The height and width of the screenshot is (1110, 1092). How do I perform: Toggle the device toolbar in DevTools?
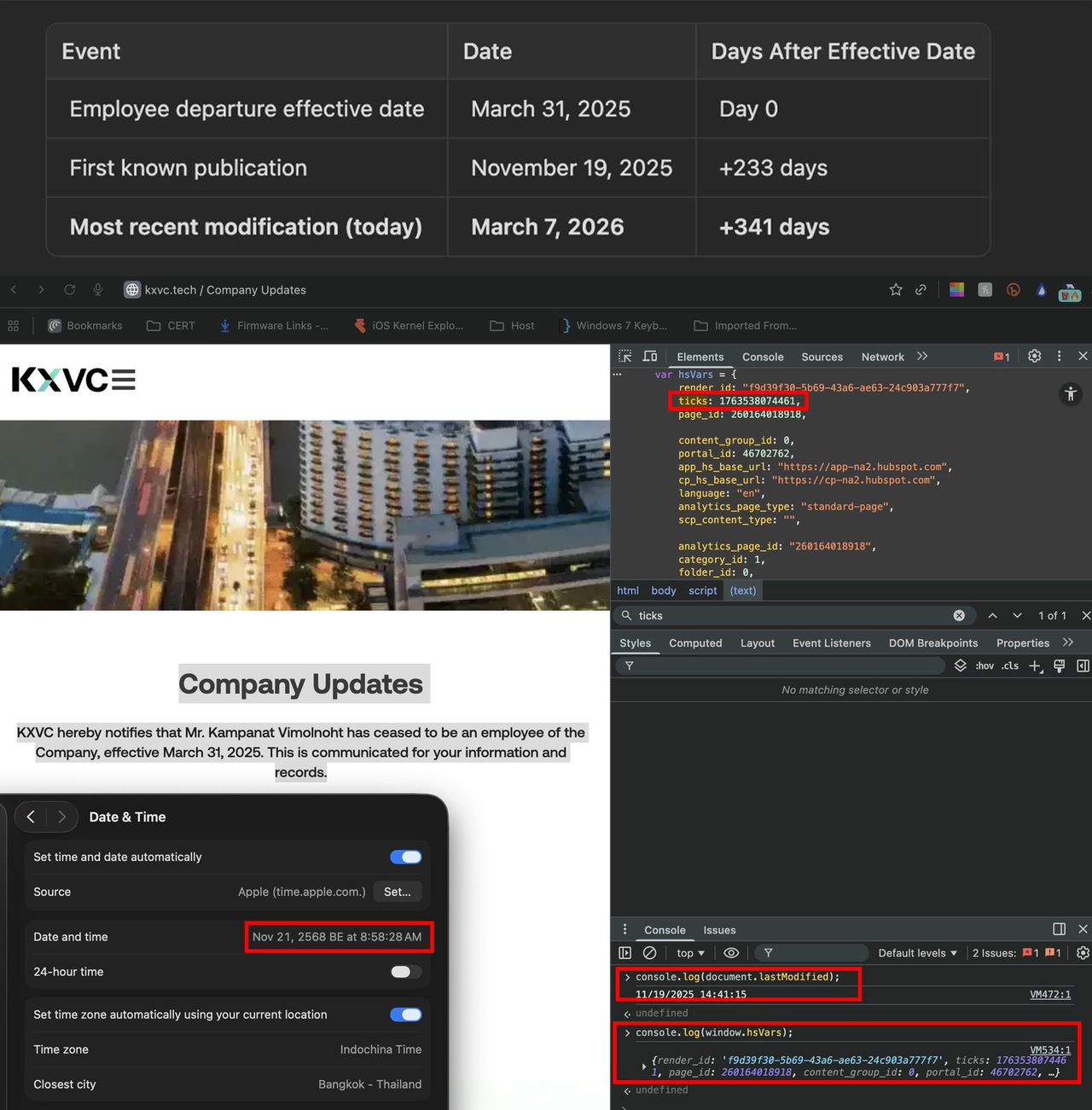pyautogui.click(x=650, y=356)
